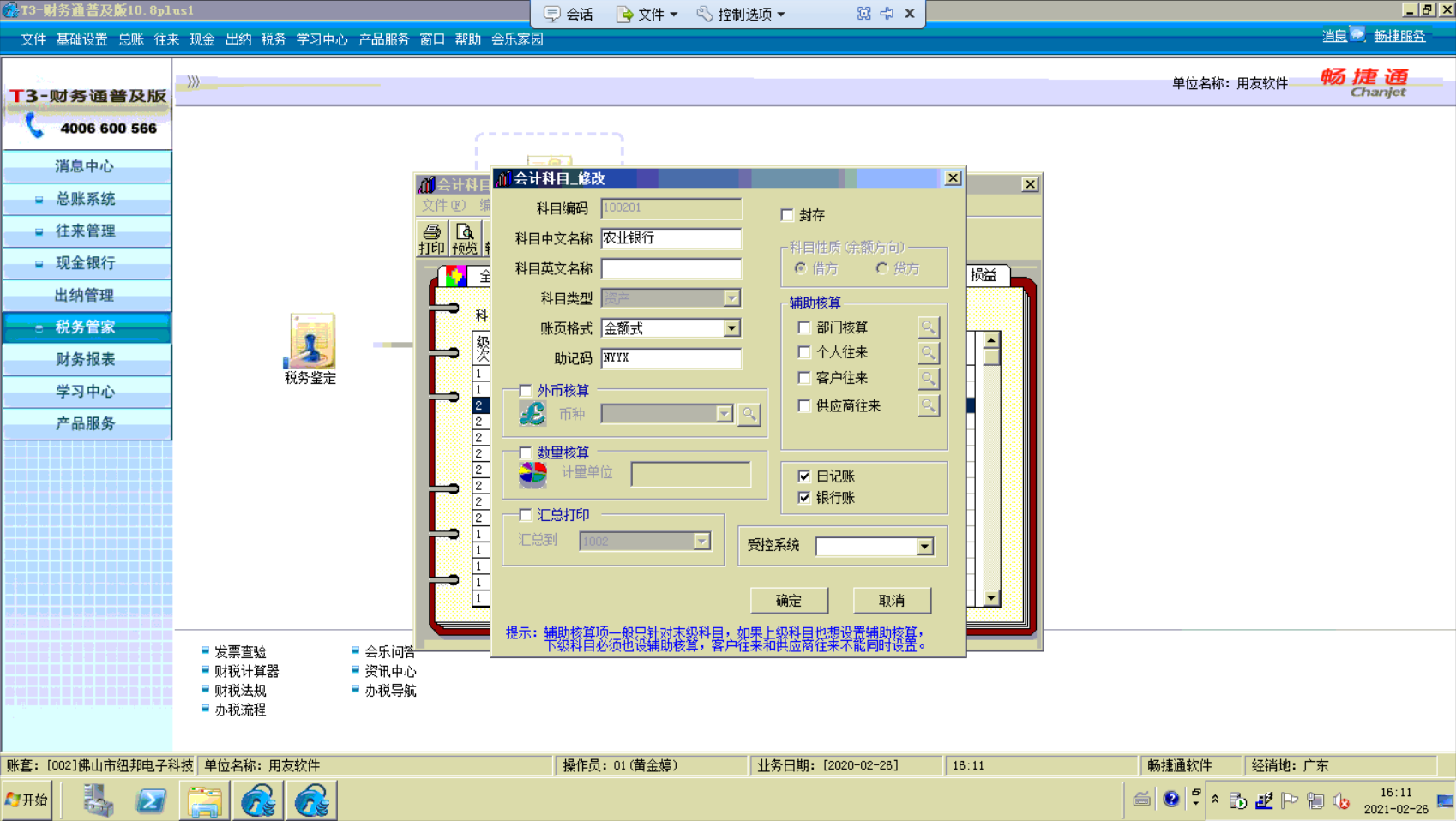Expand 现金银行 in the sidebar
Image resolution: width=1456 pixels, height=821 pixels.
(86, 263)
